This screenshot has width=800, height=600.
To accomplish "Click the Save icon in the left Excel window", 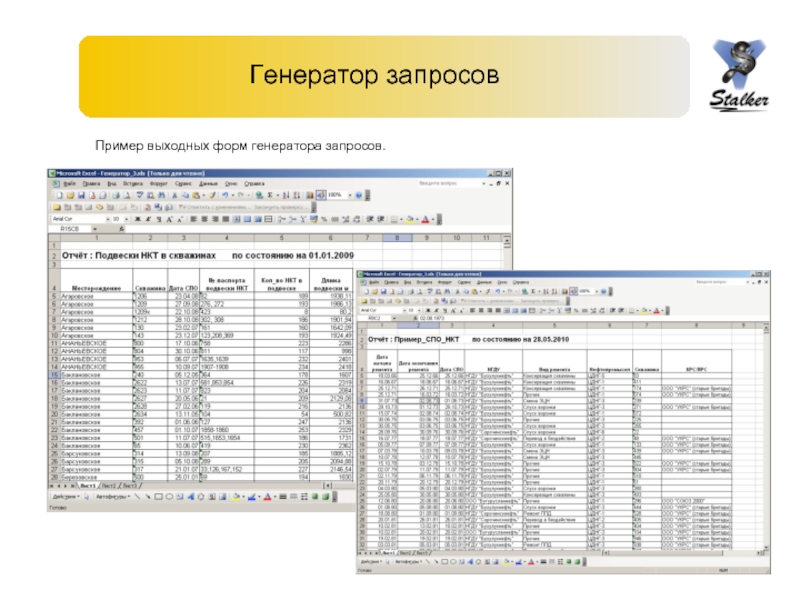I will [x=81, y=194].
